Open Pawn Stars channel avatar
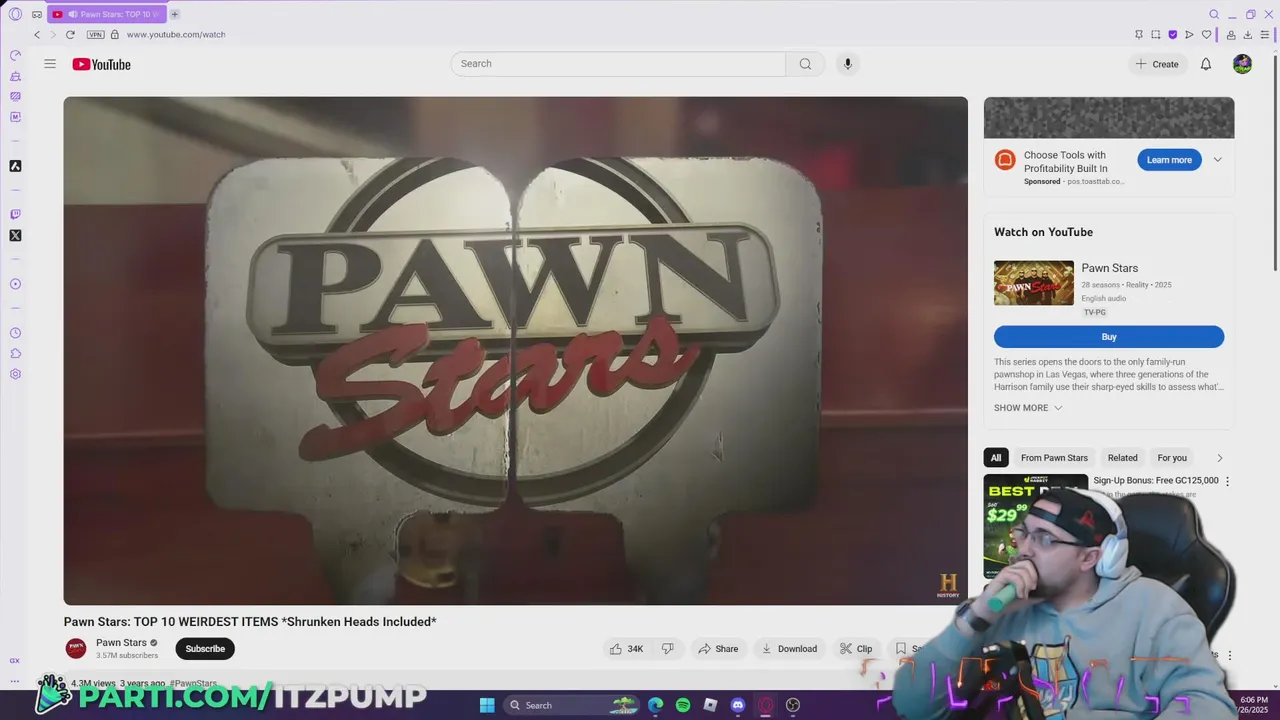The image size is (1280, 720). (x=76, y=649)
